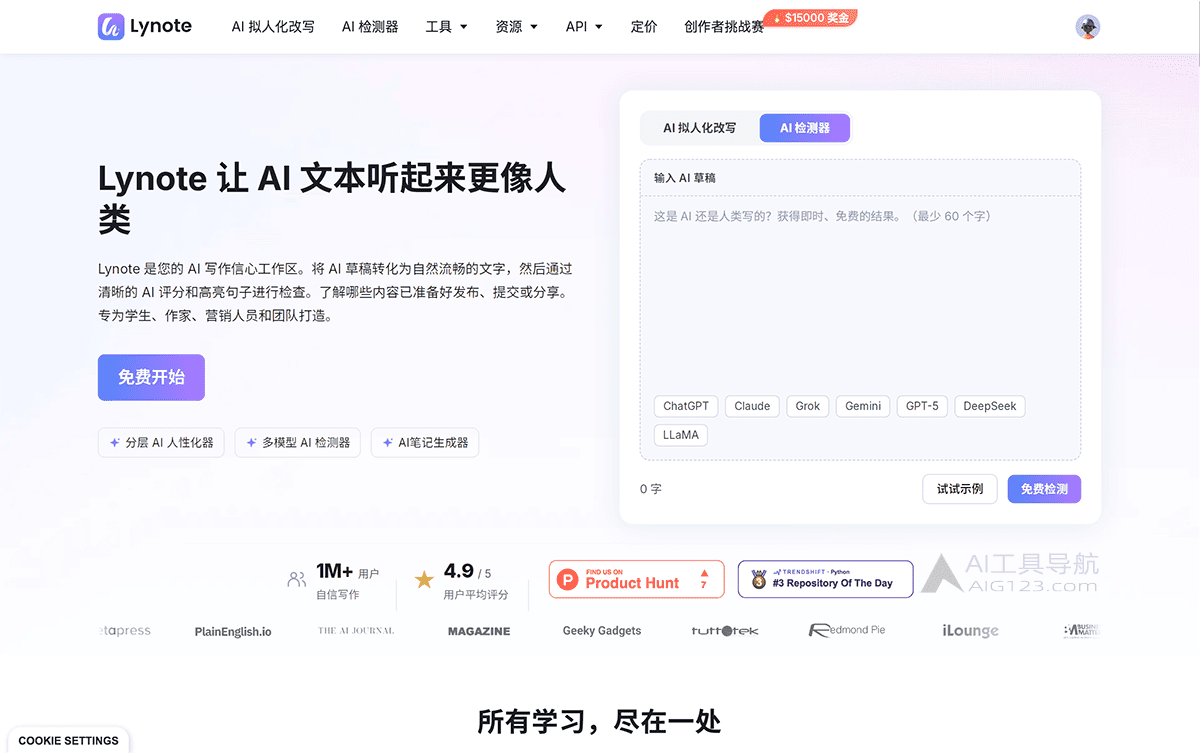
Task: Click the PlainEnglish.io press logo
Action: point(233,631)
